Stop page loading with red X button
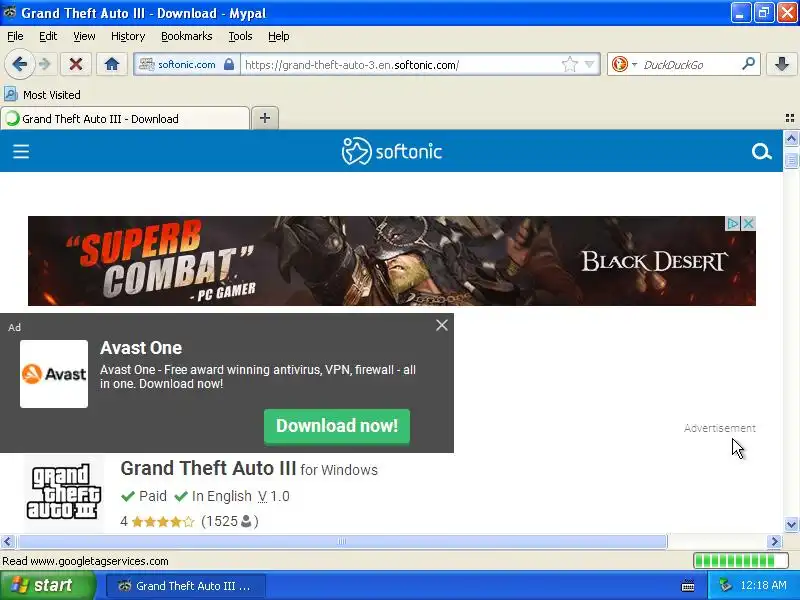This screenshot has height=600, width=800. click(x=76, y=64)
